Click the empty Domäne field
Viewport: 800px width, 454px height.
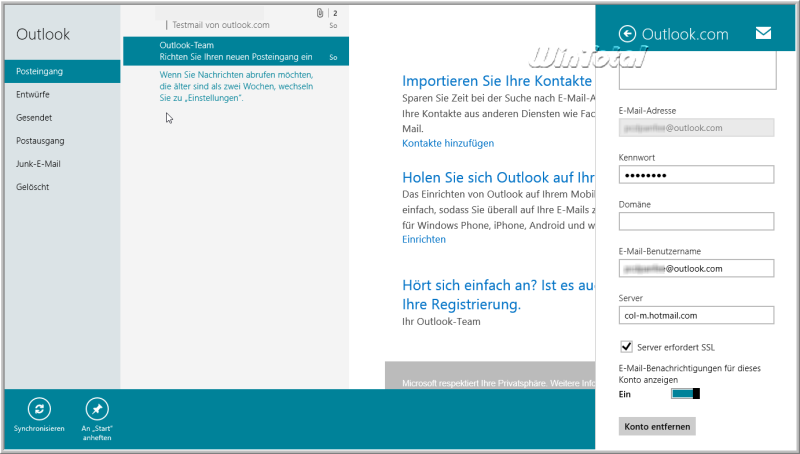696,221
